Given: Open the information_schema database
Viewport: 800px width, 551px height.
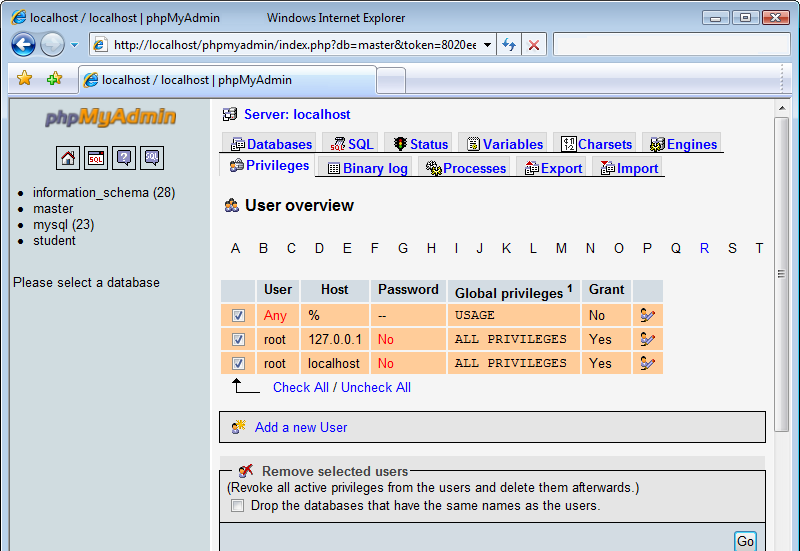Looking at the screenshot, I should [104, 192].
